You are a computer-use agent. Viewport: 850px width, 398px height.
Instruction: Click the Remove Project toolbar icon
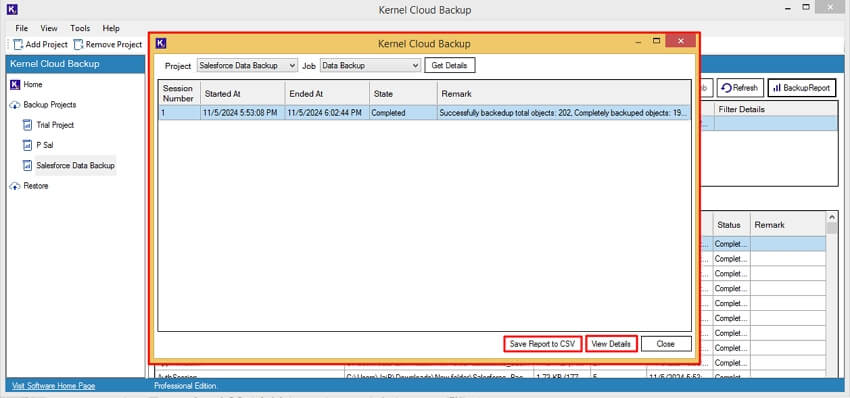click(x=79, y=44)
